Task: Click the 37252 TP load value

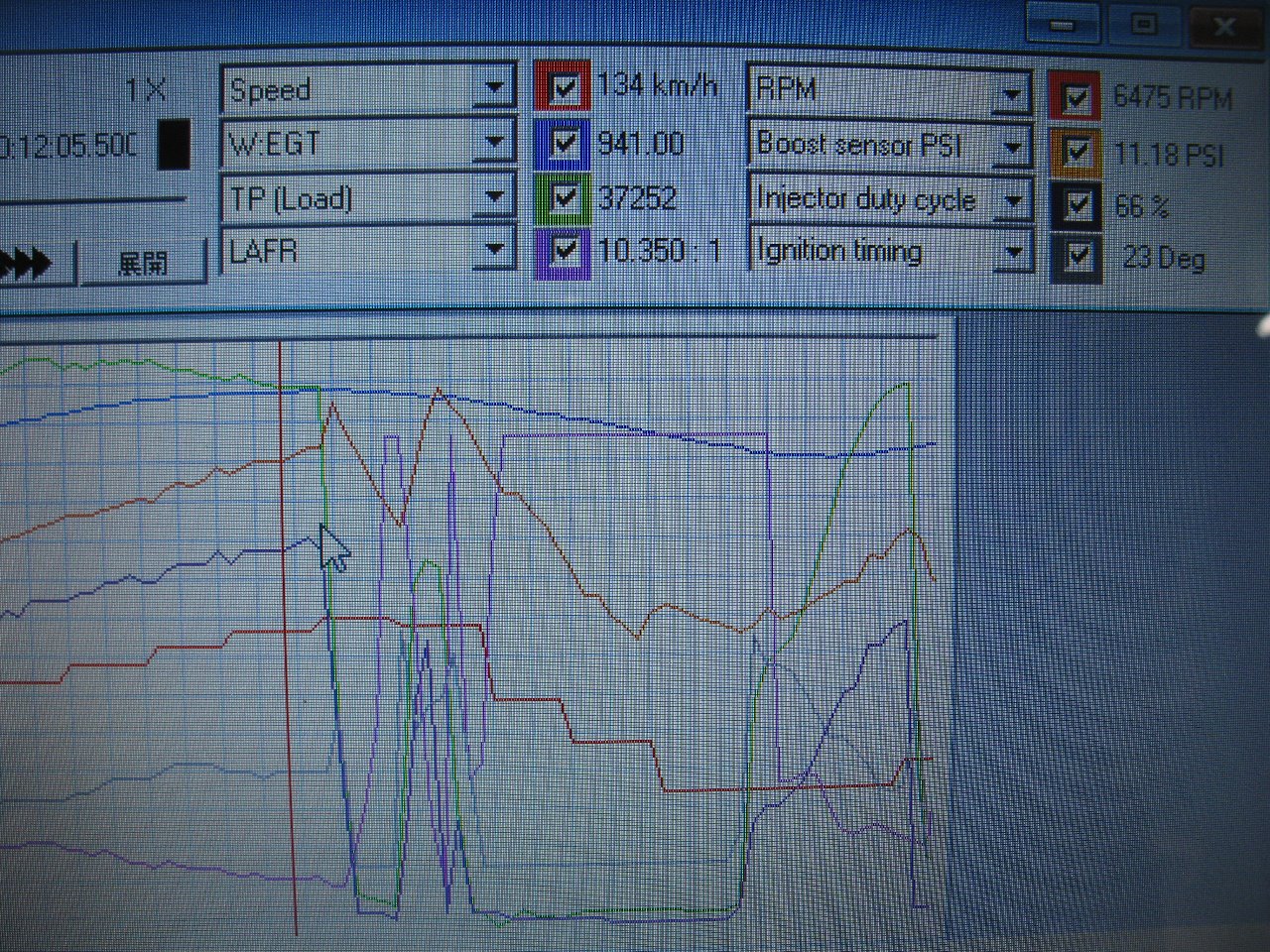Action: coord(637,197)
